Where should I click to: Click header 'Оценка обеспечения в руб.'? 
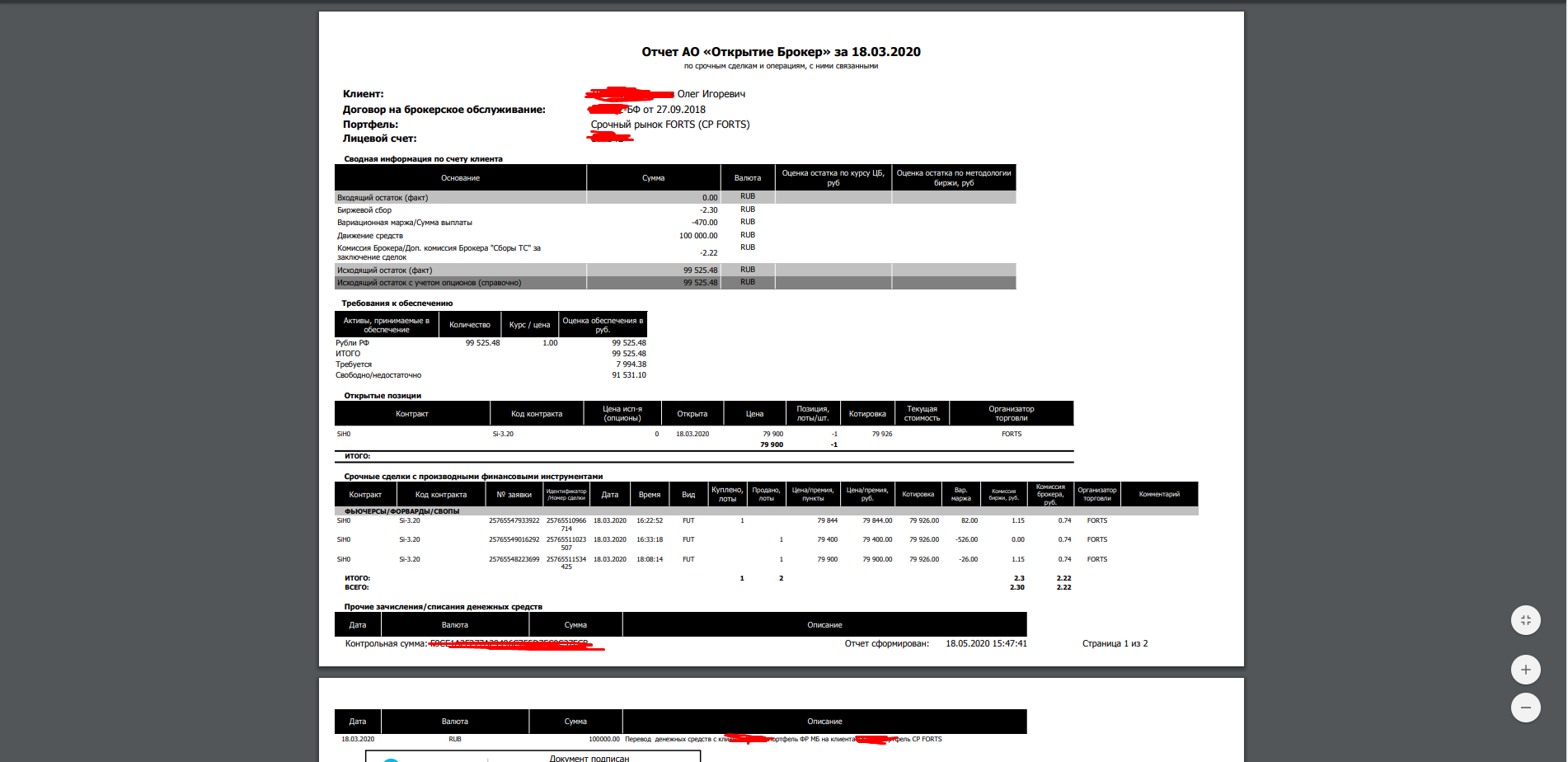pos(603,325)
